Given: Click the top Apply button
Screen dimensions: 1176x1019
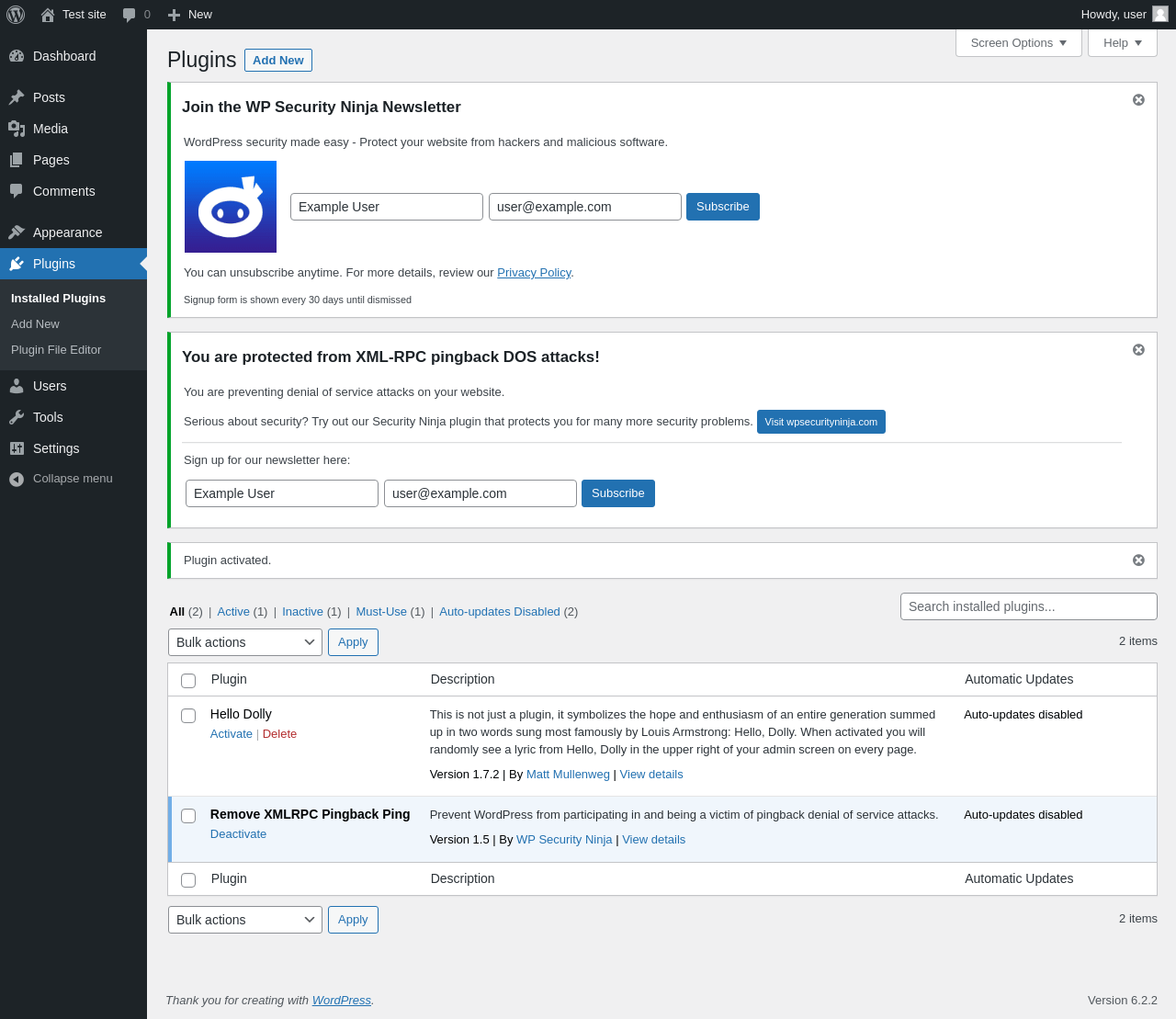Looking at the screenshot, I should [353, 642].
